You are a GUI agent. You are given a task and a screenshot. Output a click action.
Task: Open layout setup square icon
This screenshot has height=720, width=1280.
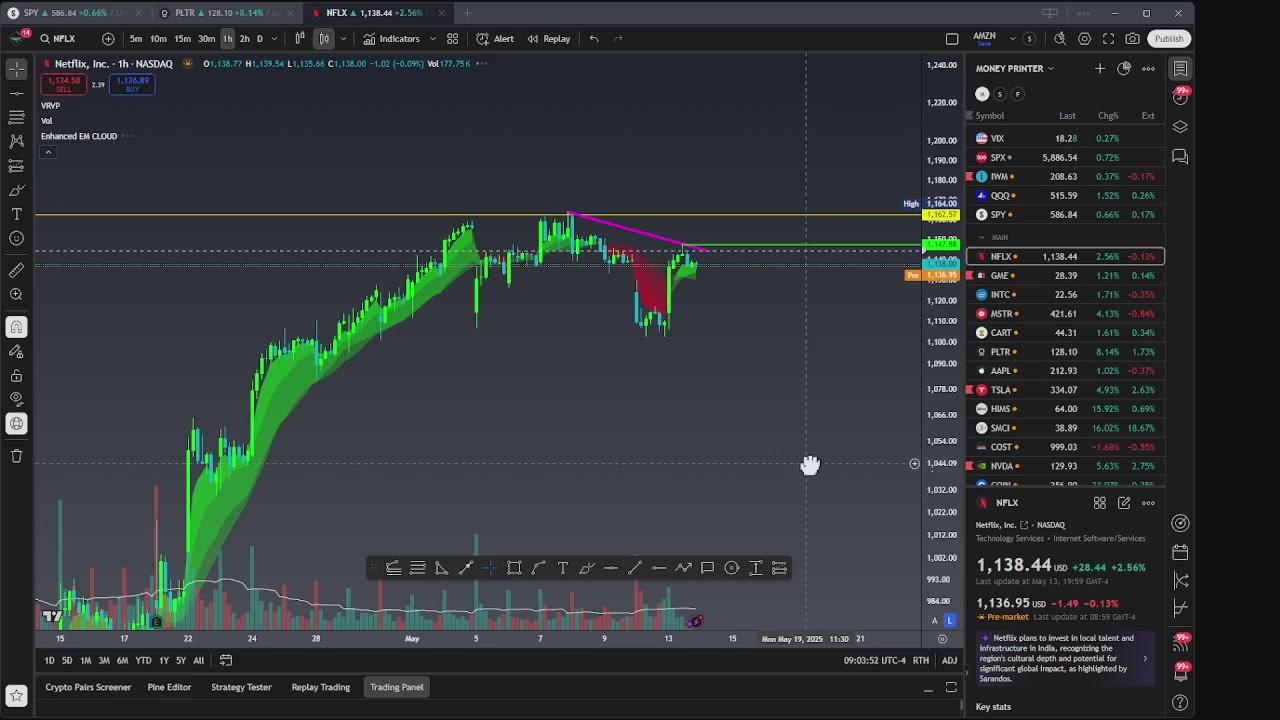tap(952, 38)
